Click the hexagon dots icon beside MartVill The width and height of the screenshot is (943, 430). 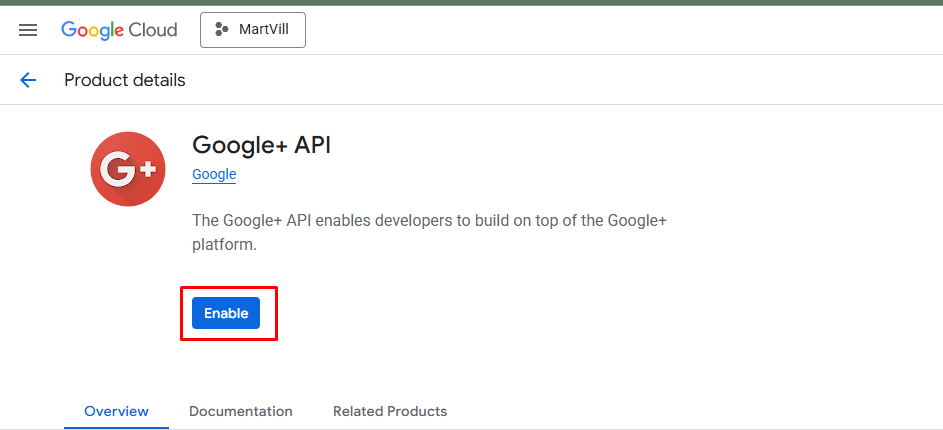point(222,30)
